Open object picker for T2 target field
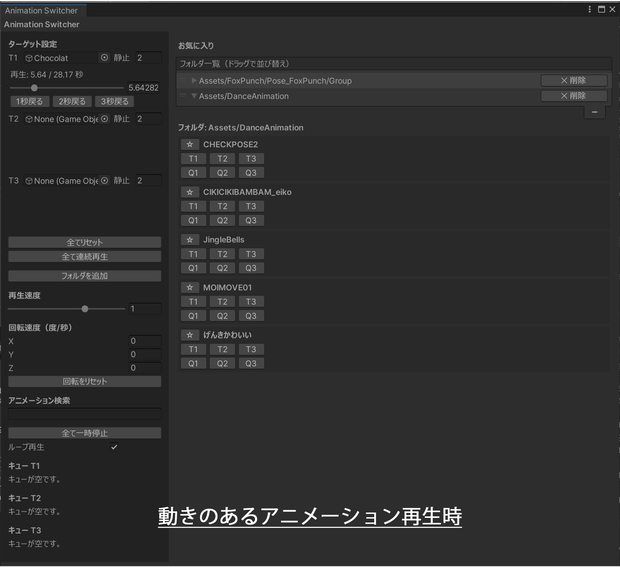The image size is (620, 567). click(x=104, y=119)
